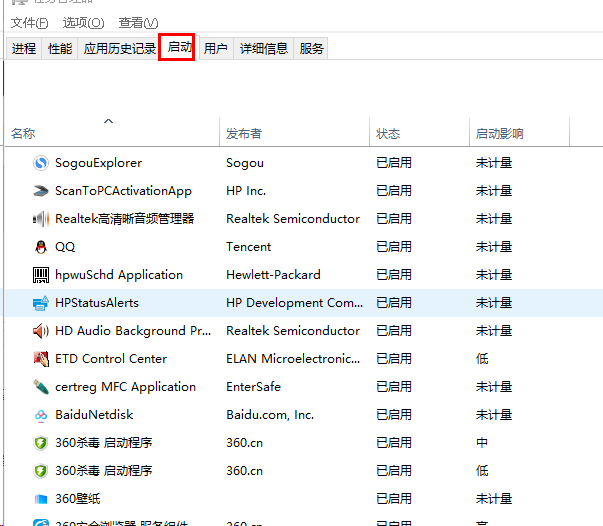Open the 详细信息 tab
Viewport: 603px width, 526px height.
point(264,48)
